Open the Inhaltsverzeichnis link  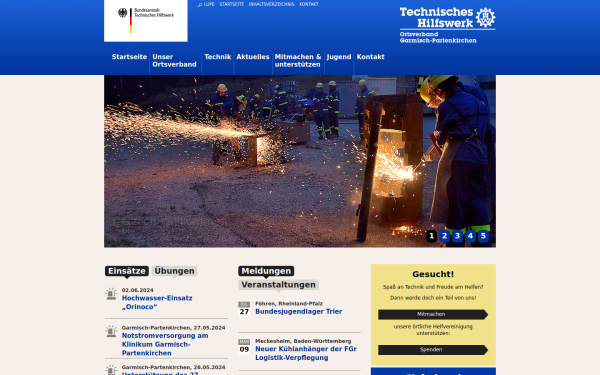[271, 4]
